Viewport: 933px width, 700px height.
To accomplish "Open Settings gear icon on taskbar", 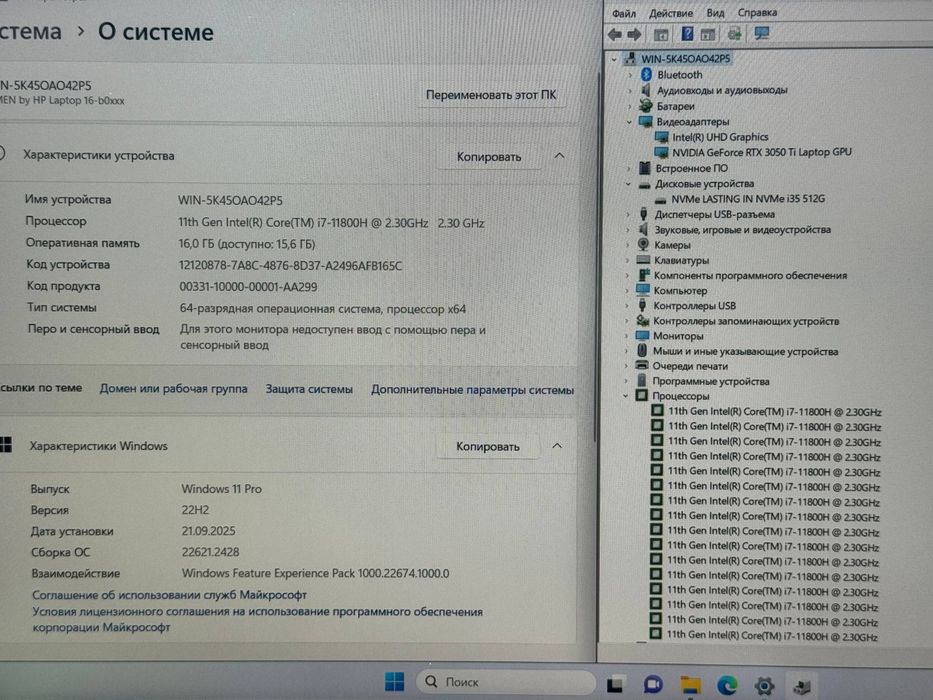I will pyautogui.click(x=765, y=686).
